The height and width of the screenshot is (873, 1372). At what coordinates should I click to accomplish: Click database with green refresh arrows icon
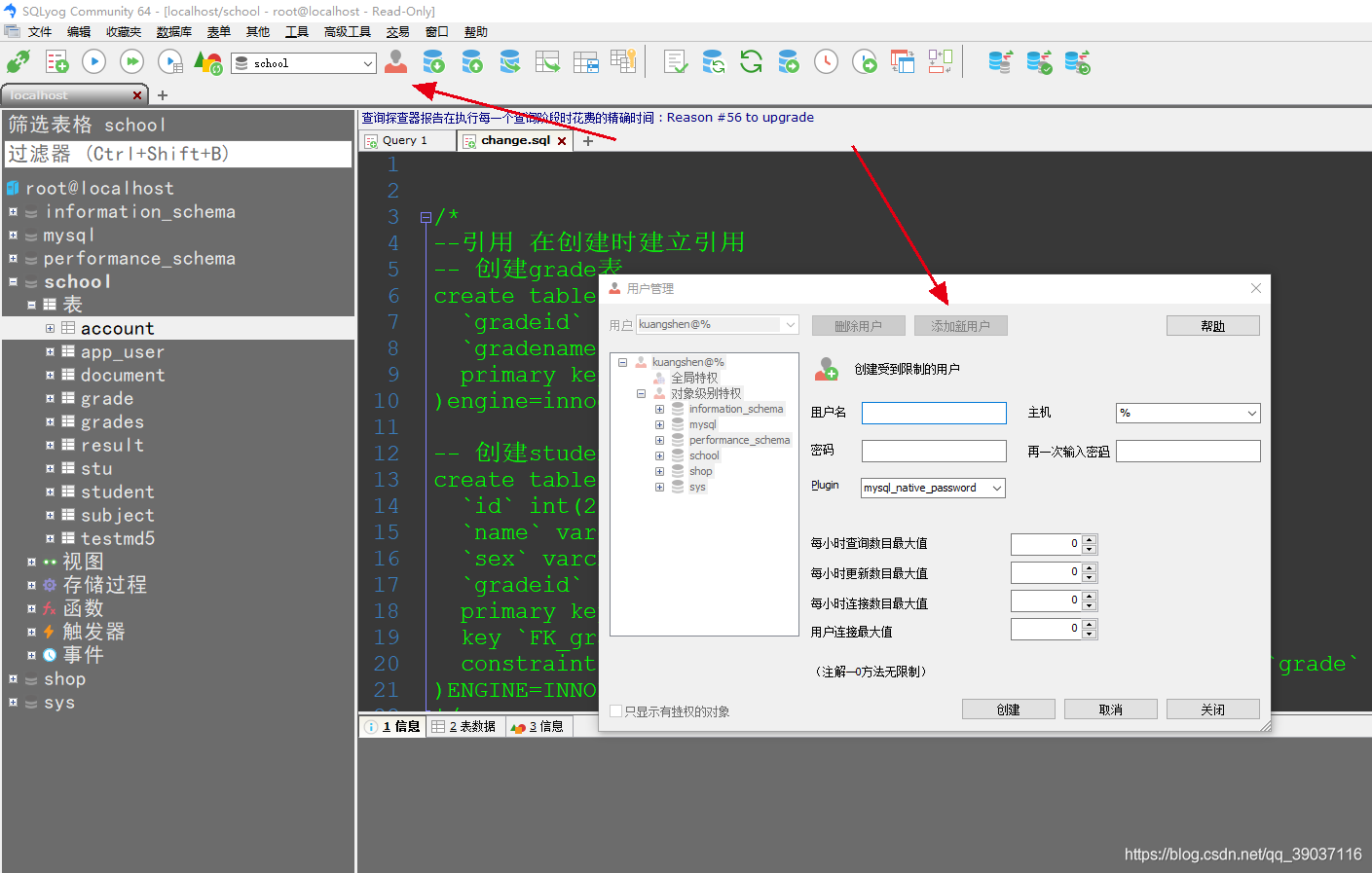coord(714,62)
